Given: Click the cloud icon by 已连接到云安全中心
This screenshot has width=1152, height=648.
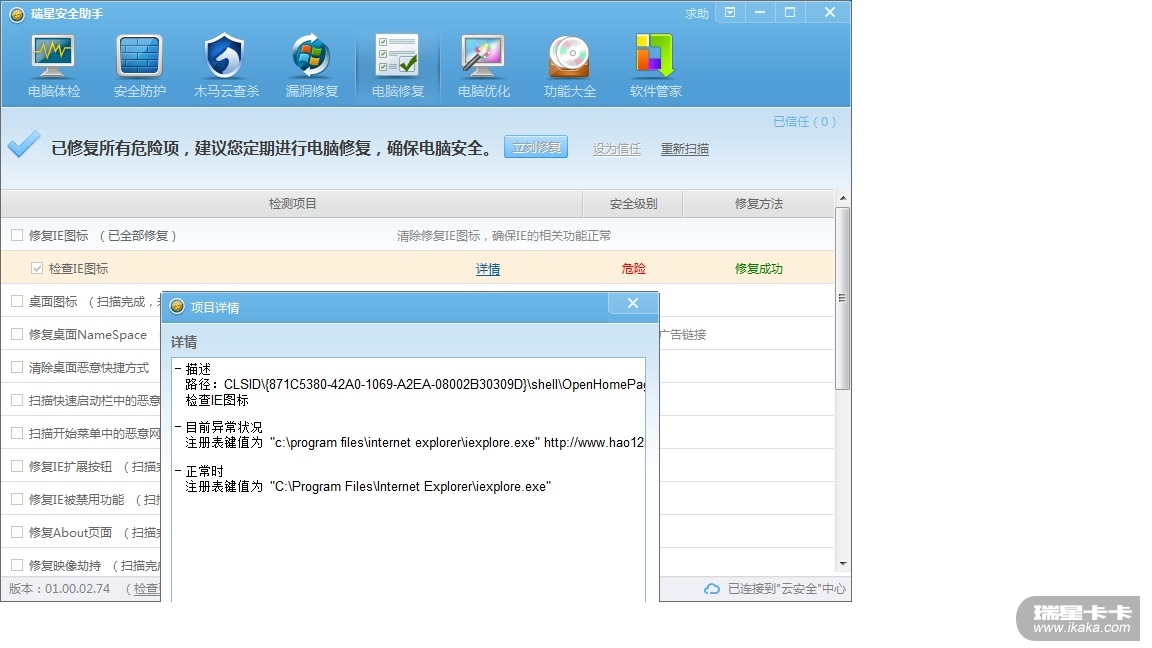Looking at the screenshot, I should coord(712,588).
